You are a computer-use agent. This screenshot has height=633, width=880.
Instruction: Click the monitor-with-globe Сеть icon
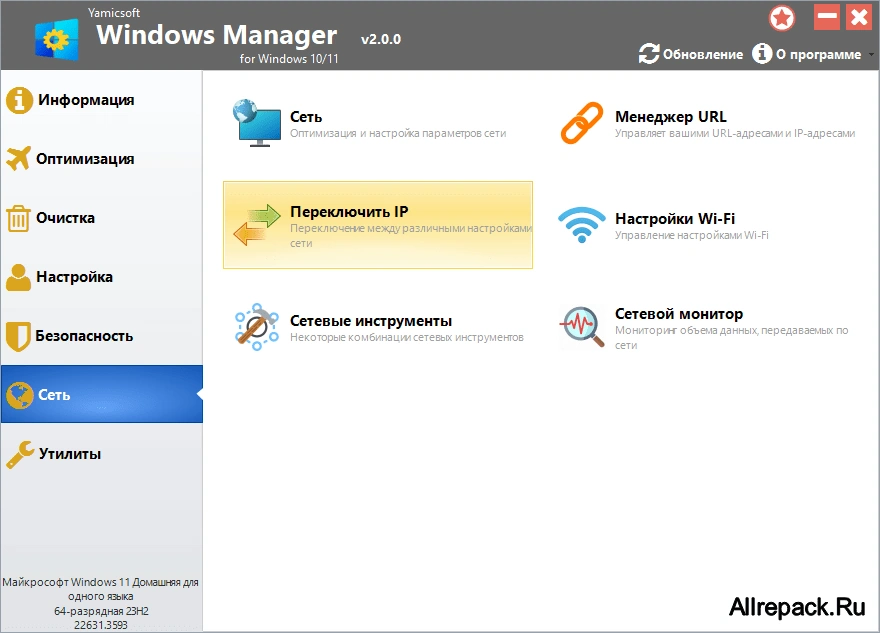(257, 123)
